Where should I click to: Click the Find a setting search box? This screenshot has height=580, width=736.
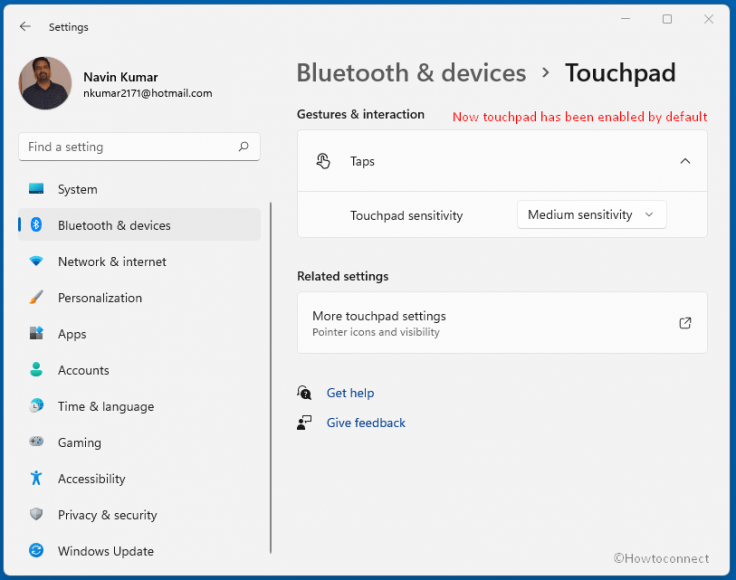coord(139,147)
